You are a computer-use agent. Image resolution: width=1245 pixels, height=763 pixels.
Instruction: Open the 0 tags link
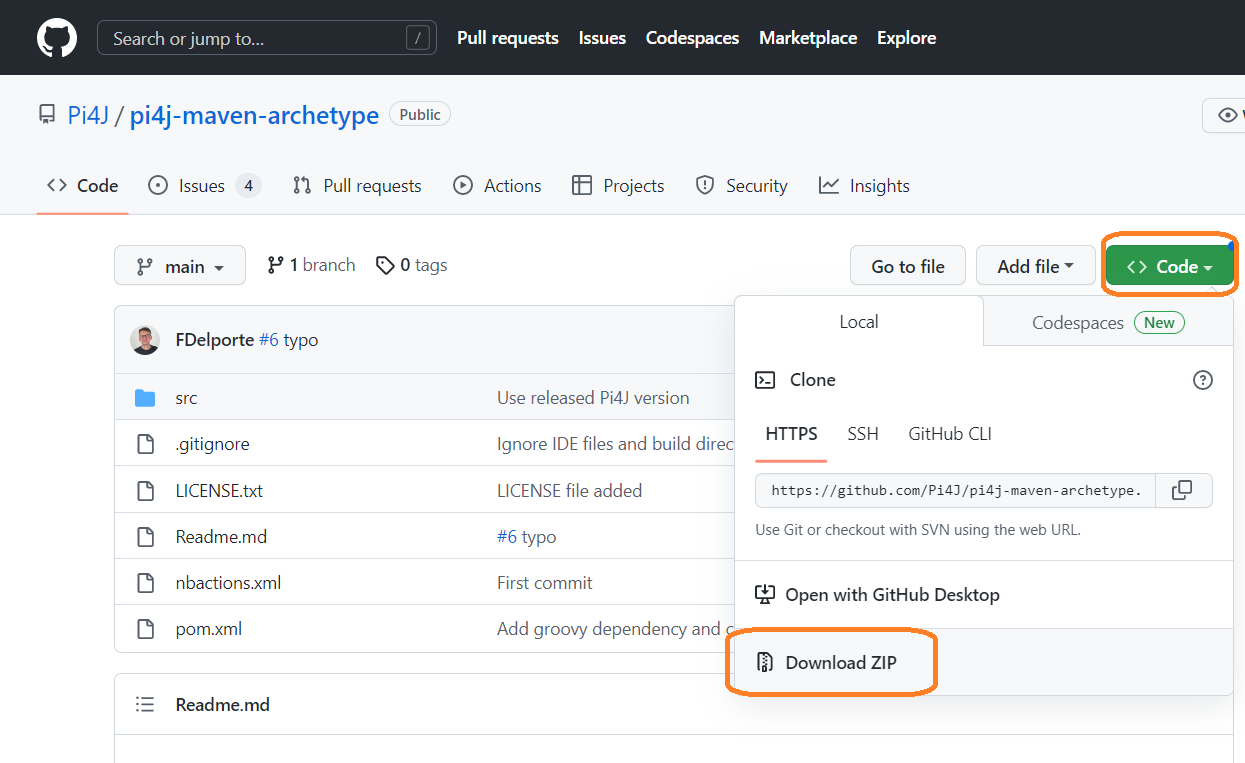click(411, 265)
